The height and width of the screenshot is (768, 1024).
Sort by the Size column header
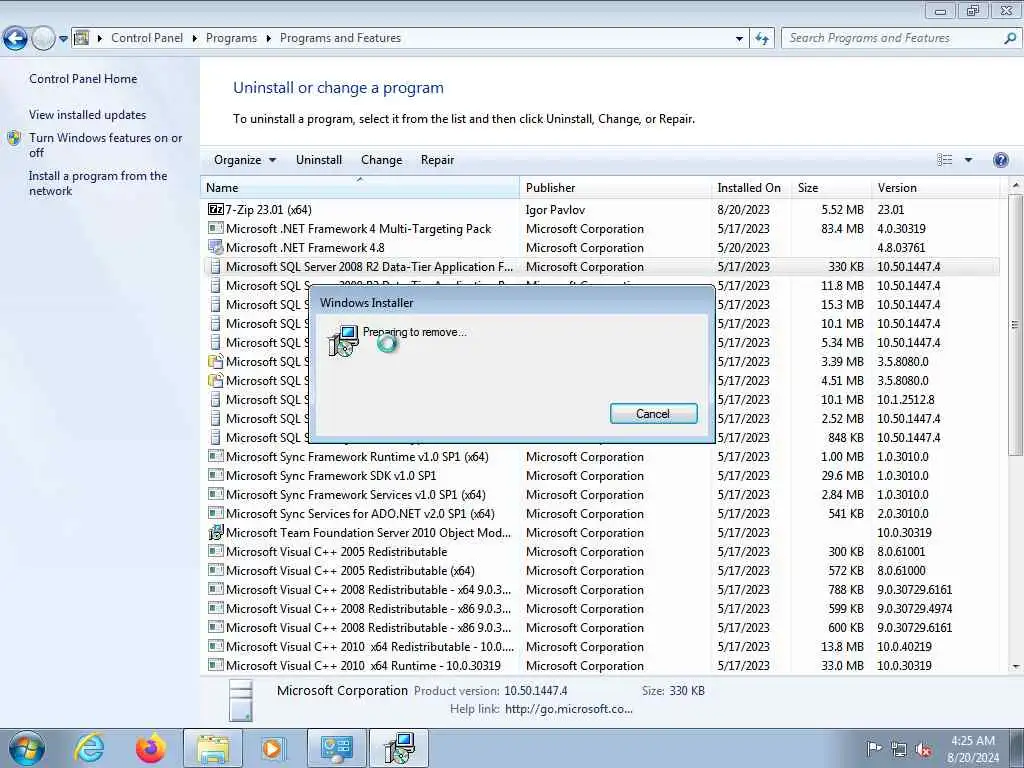coord(831,187)
